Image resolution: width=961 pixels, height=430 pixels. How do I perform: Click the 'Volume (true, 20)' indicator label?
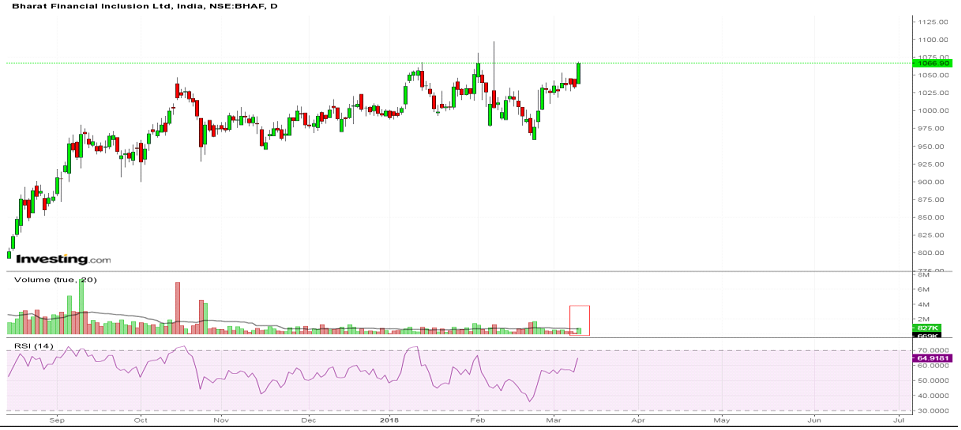tap(56, 279)
